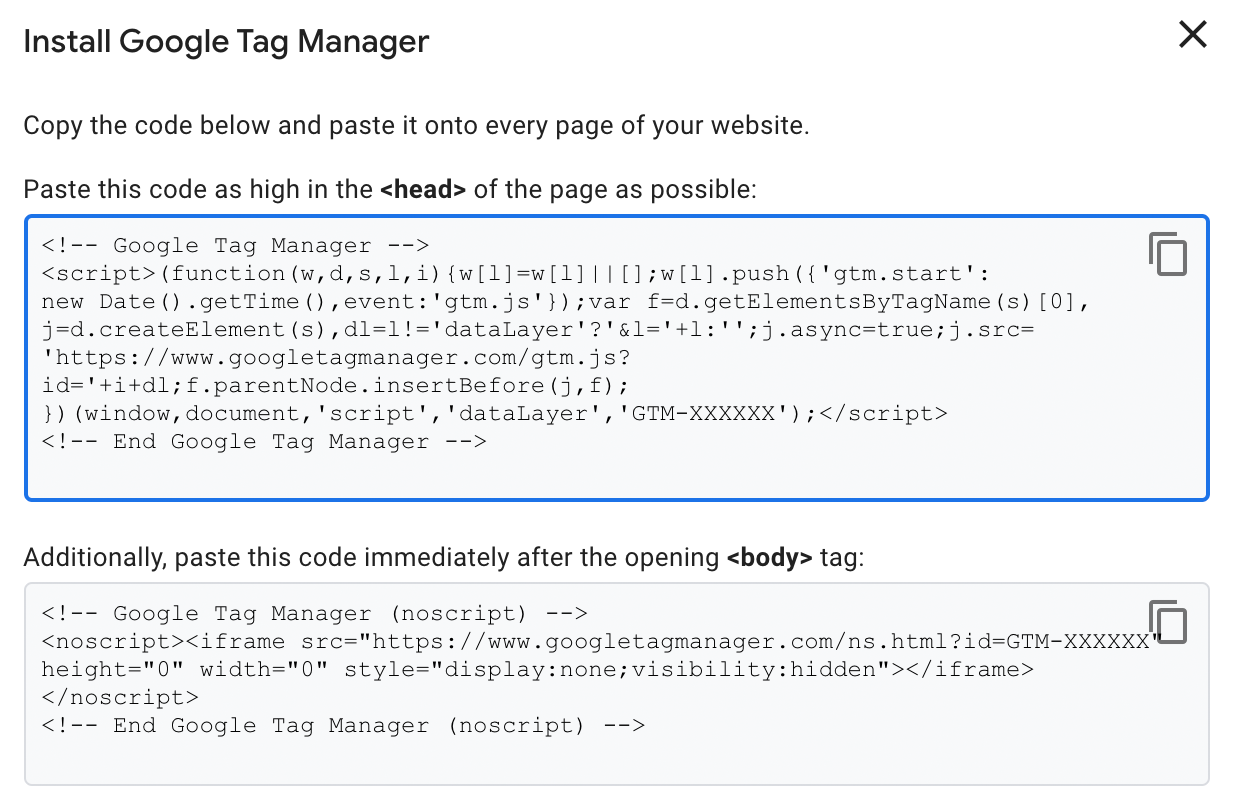Click the height="0" width="0" style line
This screenshot has height=812, width=1234.
point(538,669)
